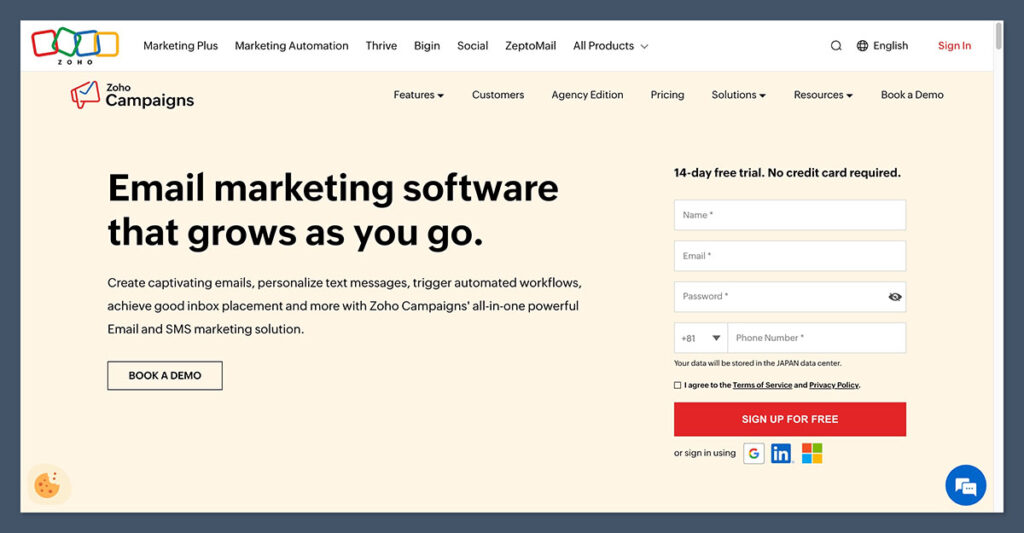1024x533 pixels.
Task: Click Book a Demo in navigation
Action: tap(912, 95)
